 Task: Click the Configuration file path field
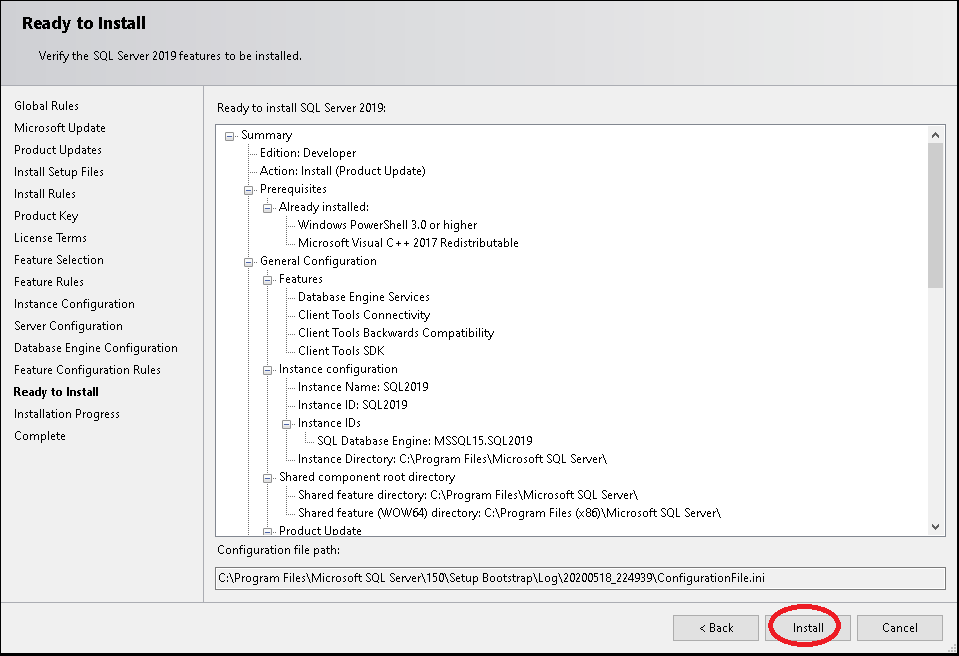pos(580,578)
